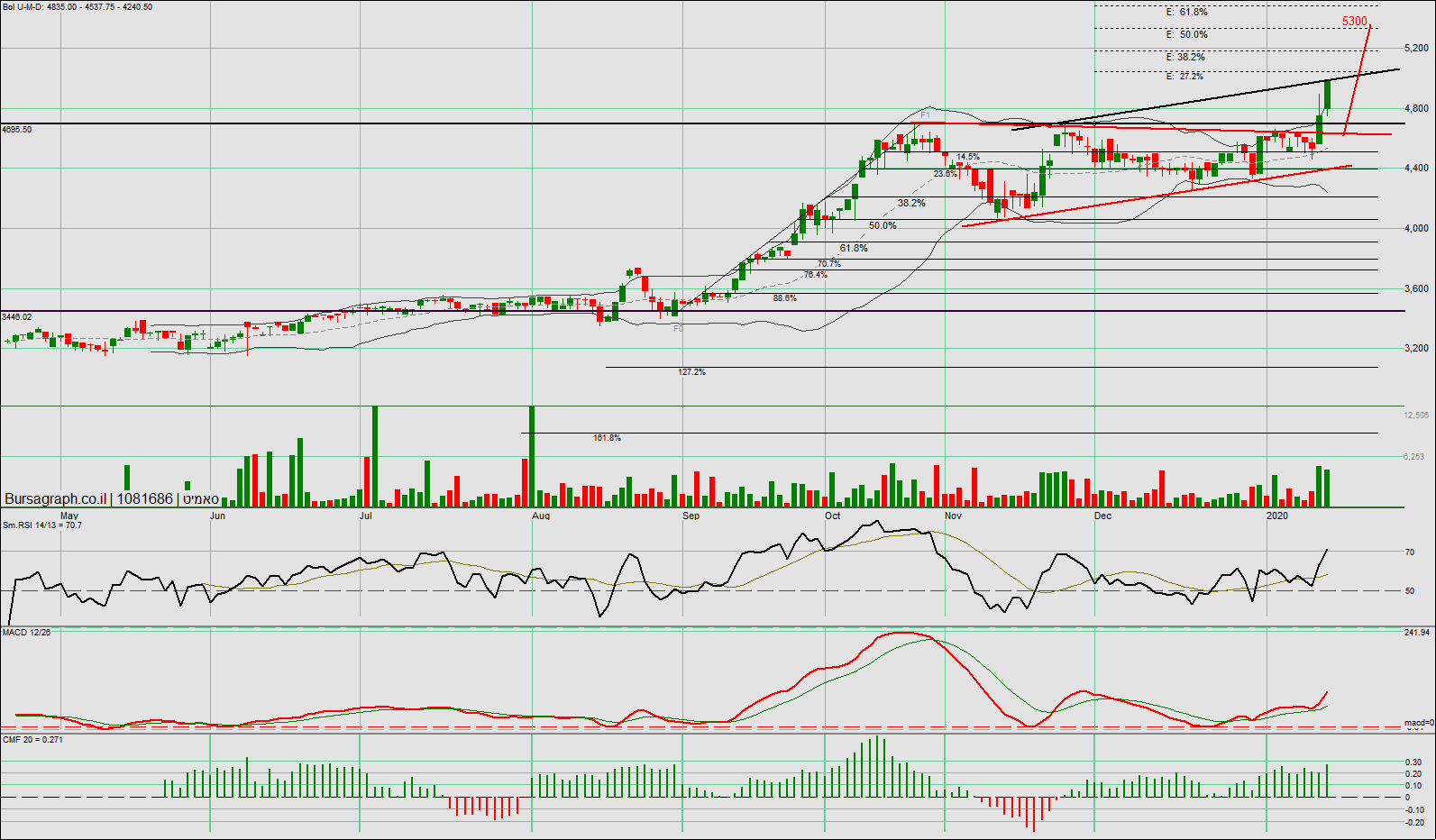Select the 88.6% Fibonacci retracement label

click(x=784, y=298)
